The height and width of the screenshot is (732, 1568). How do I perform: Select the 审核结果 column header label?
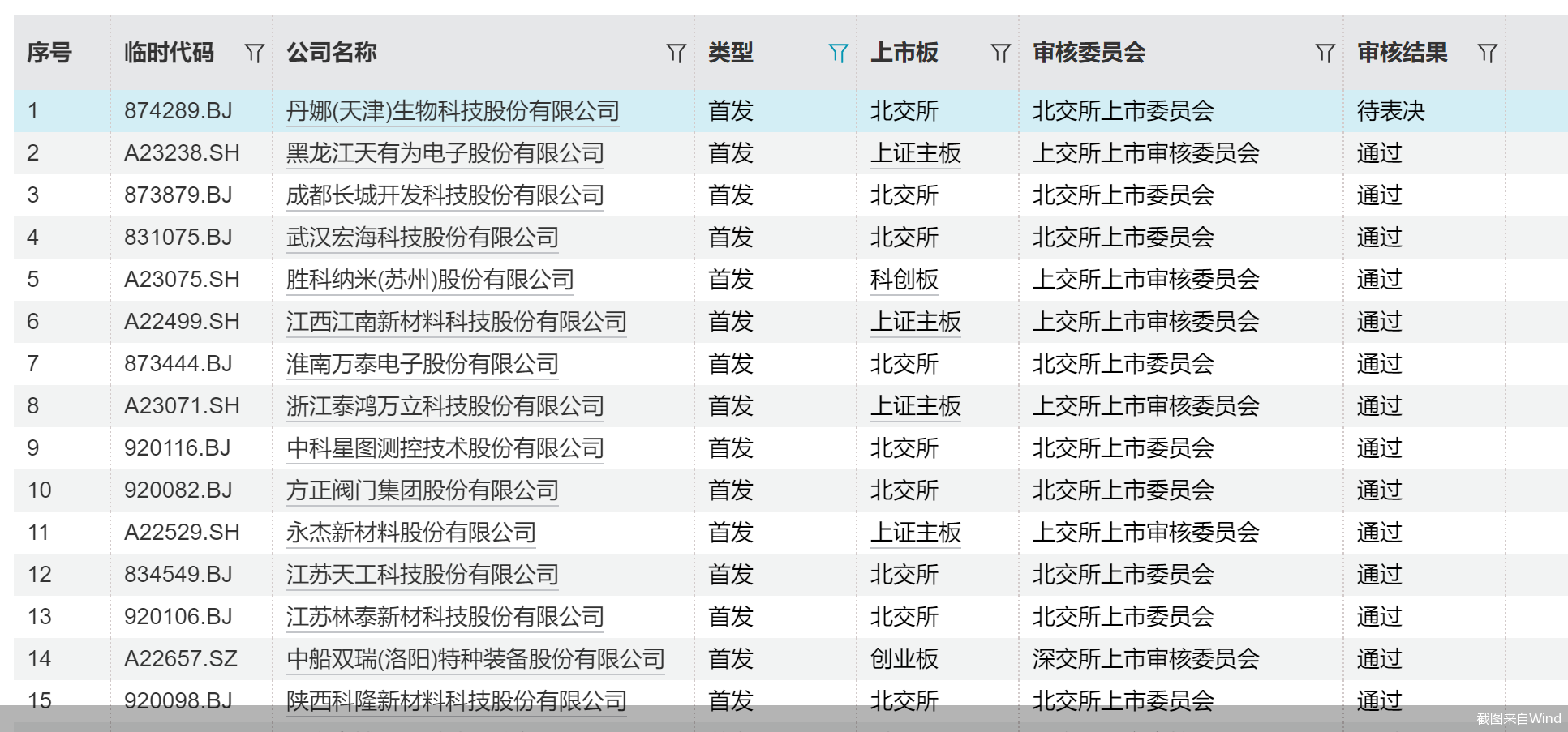click(x=1403, y=53)
